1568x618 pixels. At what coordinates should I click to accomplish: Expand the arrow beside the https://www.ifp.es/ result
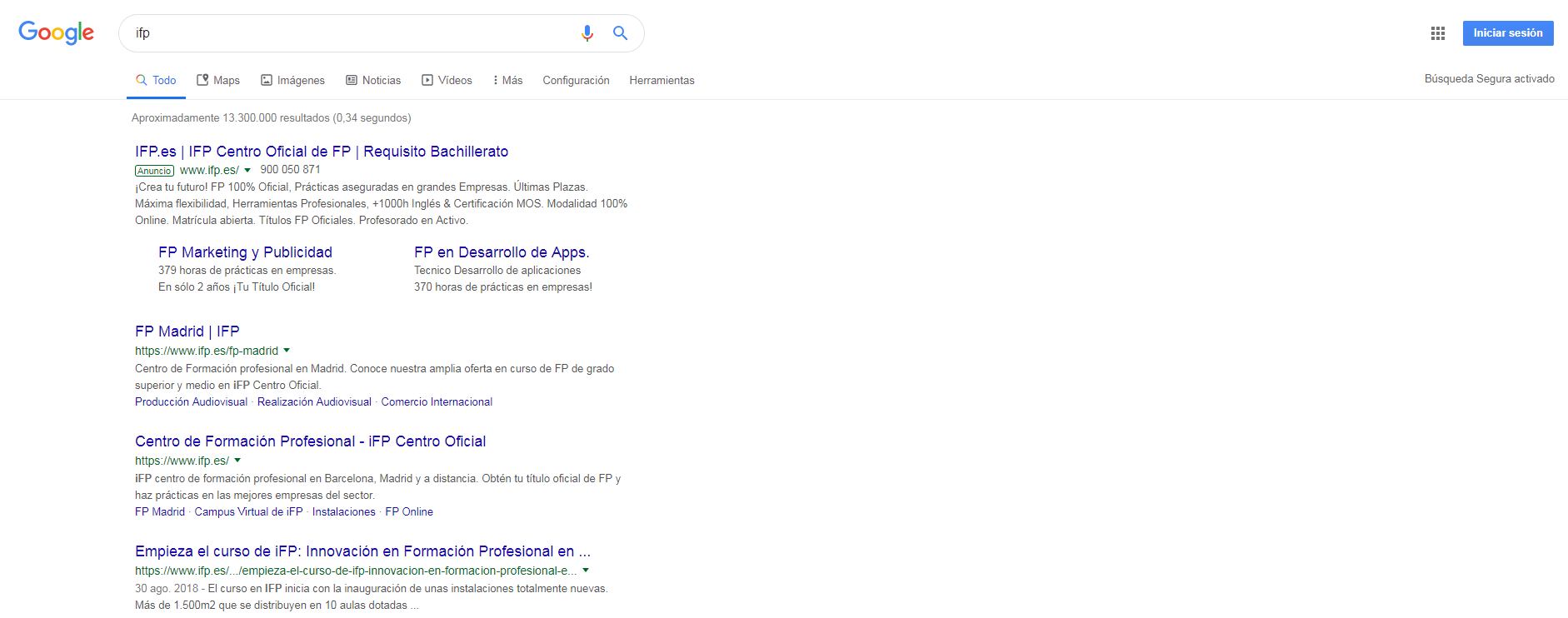[237, 461]
